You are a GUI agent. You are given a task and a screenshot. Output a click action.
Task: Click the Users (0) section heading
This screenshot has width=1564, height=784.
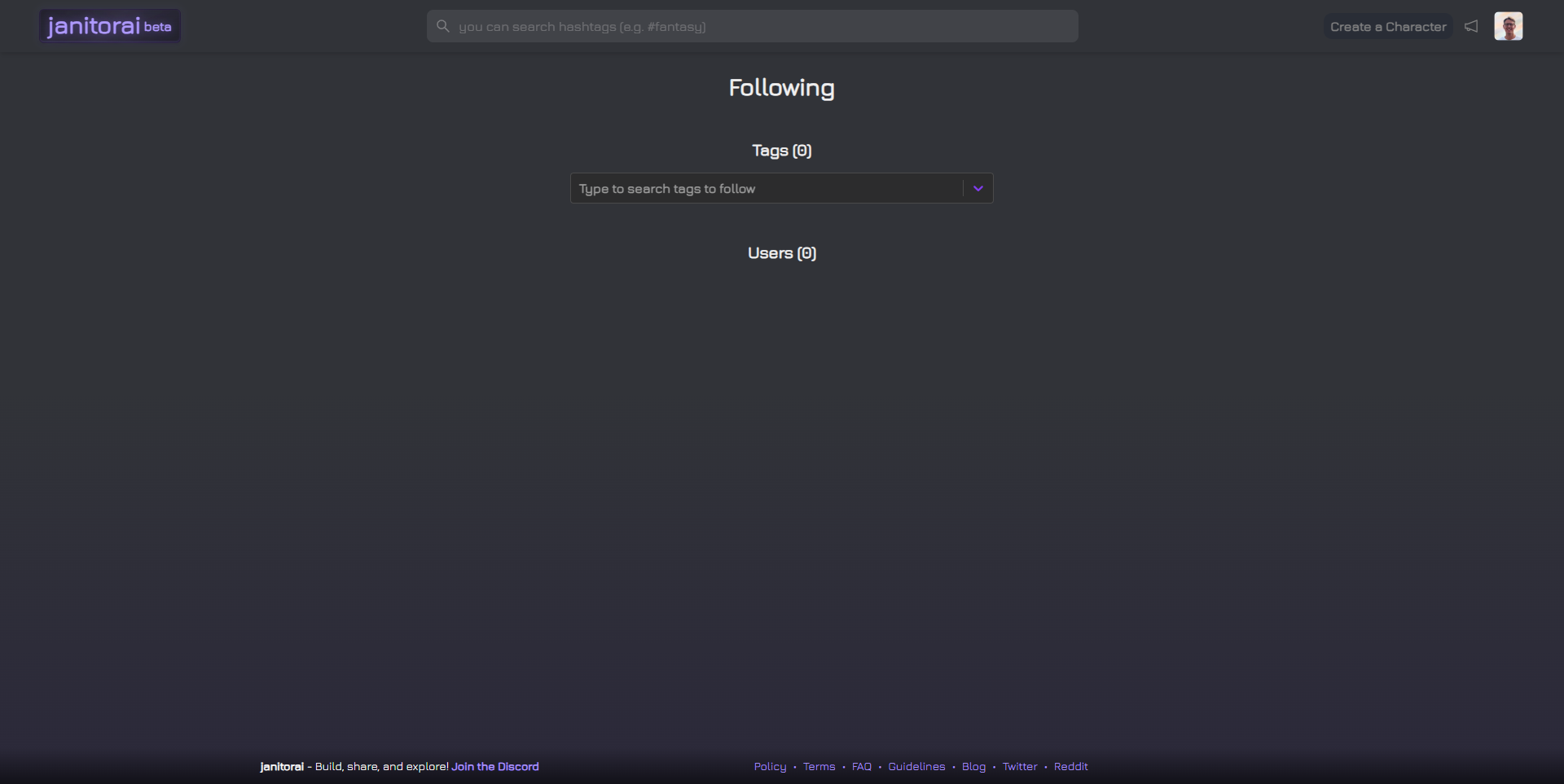[x=781, y=253]
